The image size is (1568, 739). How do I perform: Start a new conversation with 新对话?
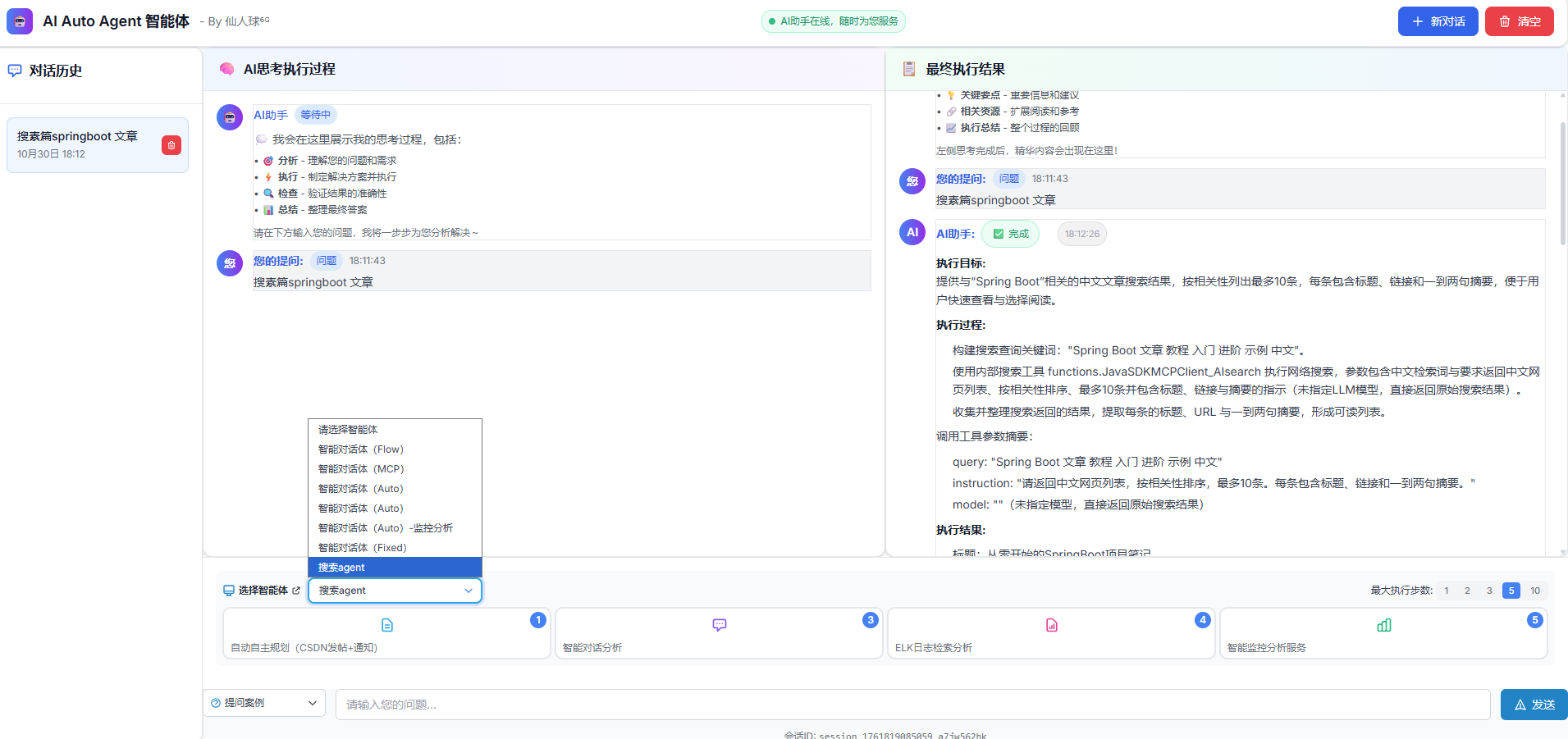tap(1438, 21)
